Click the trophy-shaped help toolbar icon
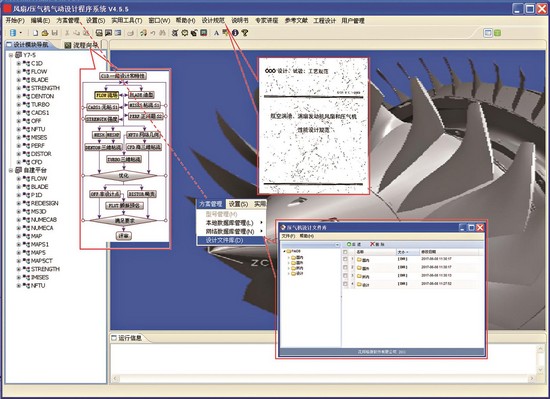Screen dimensions: 550x399 tap(245, 33)
